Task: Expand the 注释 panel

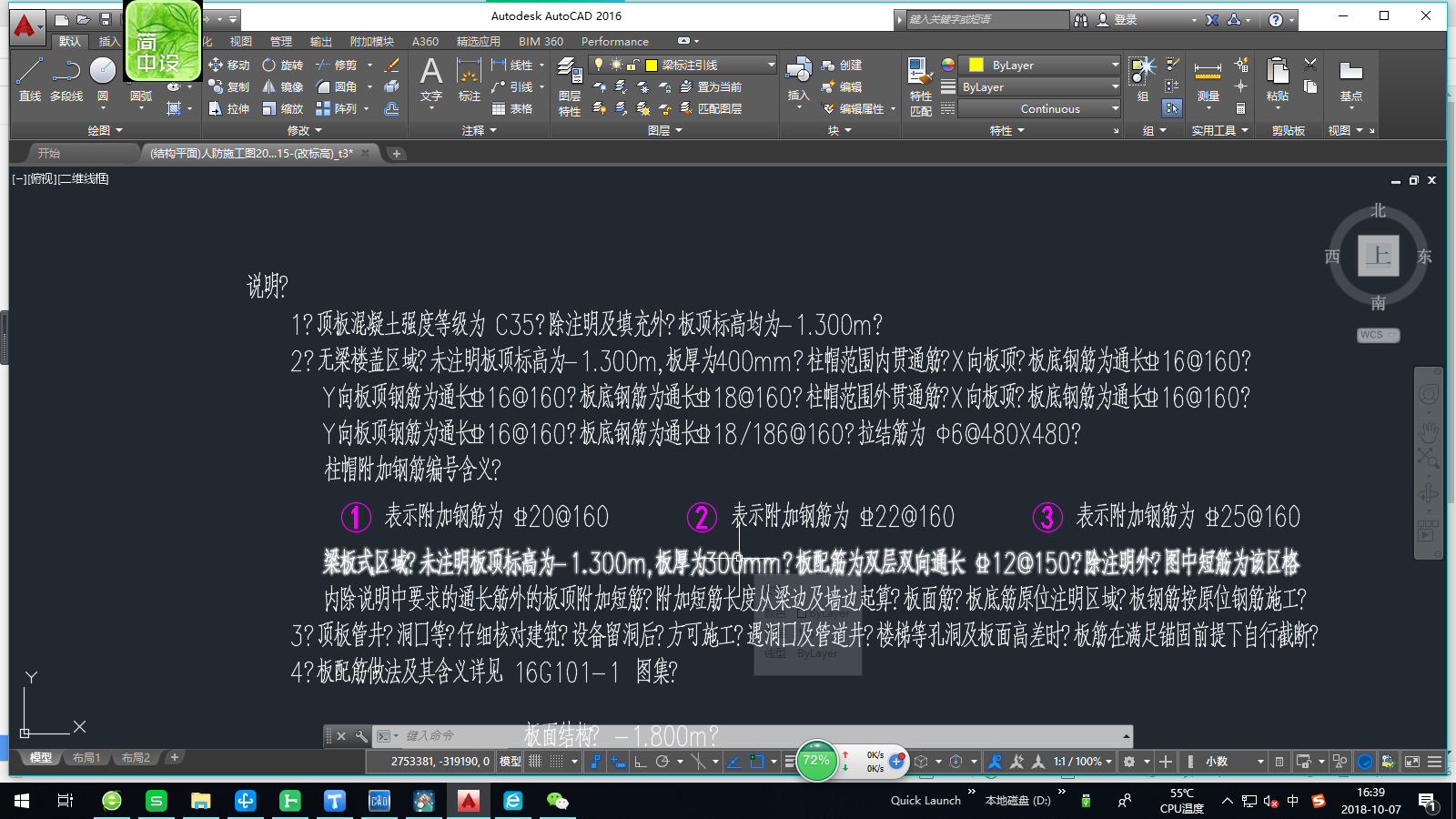Action: [x=479, y=131]
